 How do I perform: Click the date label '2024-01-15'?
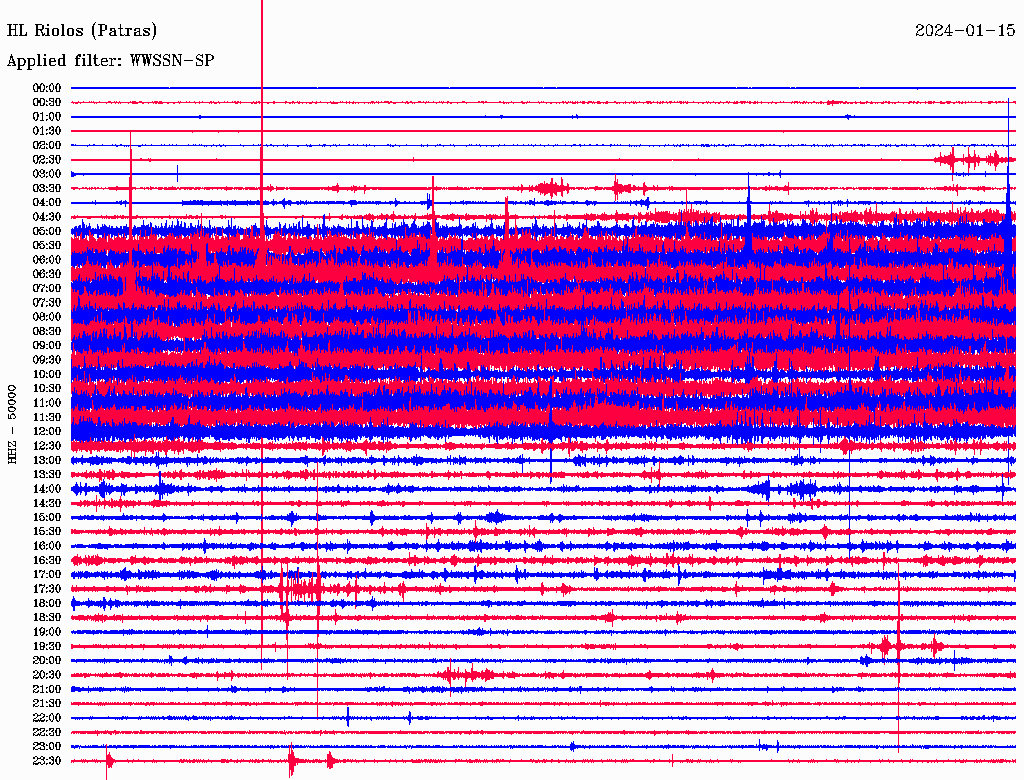pos(965,31)
